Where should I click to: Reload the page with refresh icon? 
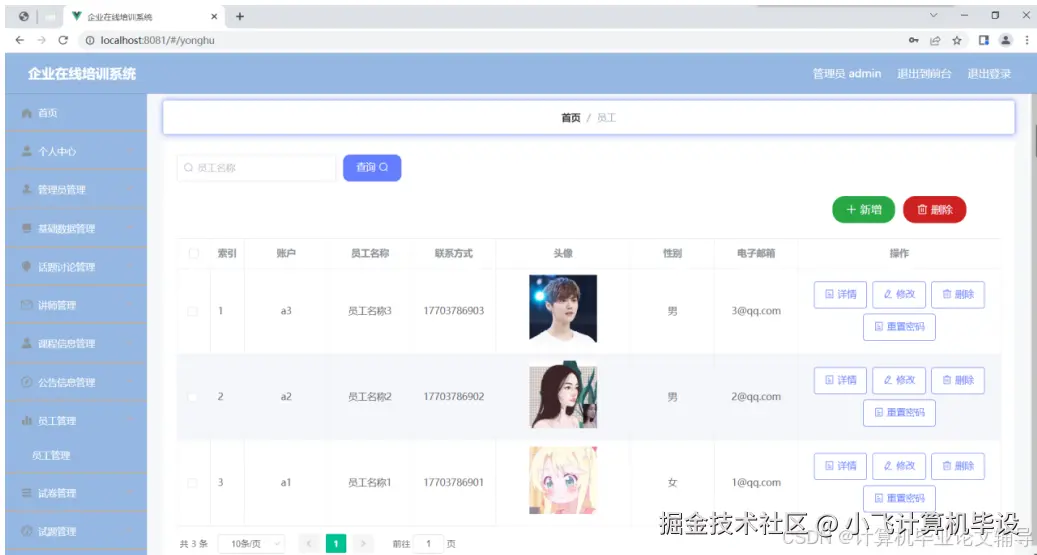[x=63, y=40]
